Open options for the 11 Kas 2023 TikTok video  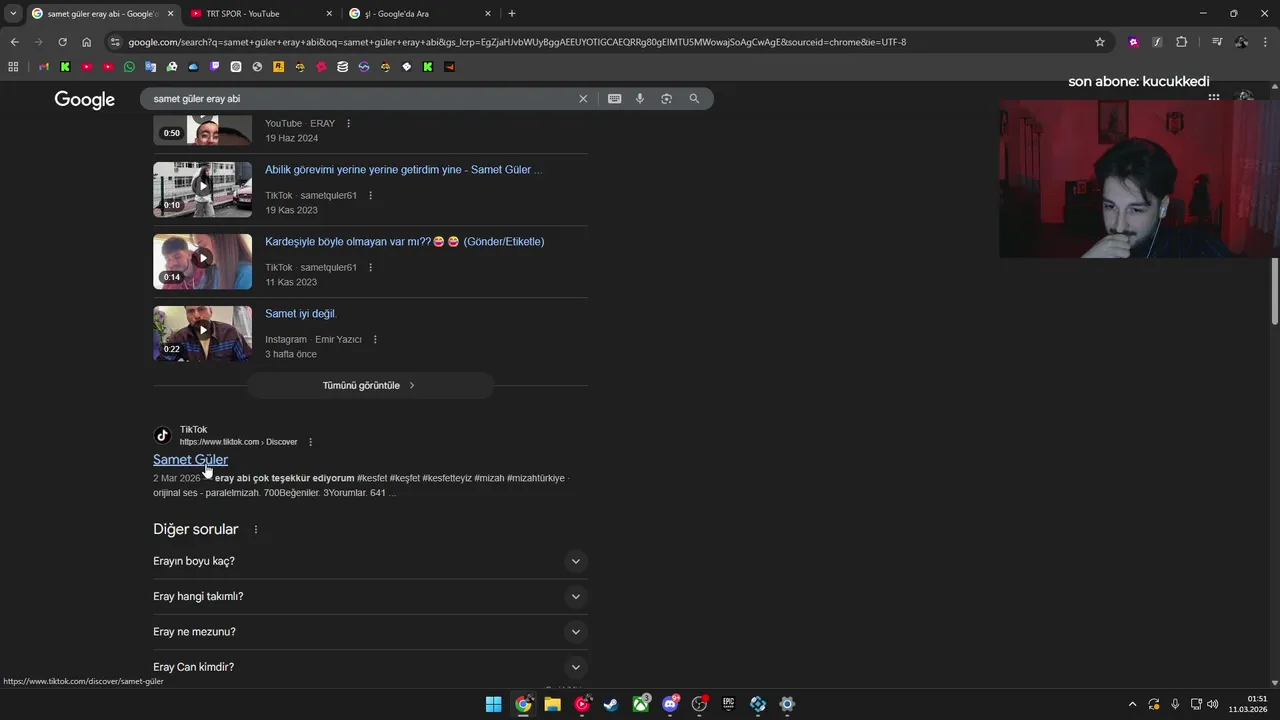pos(370,268)
